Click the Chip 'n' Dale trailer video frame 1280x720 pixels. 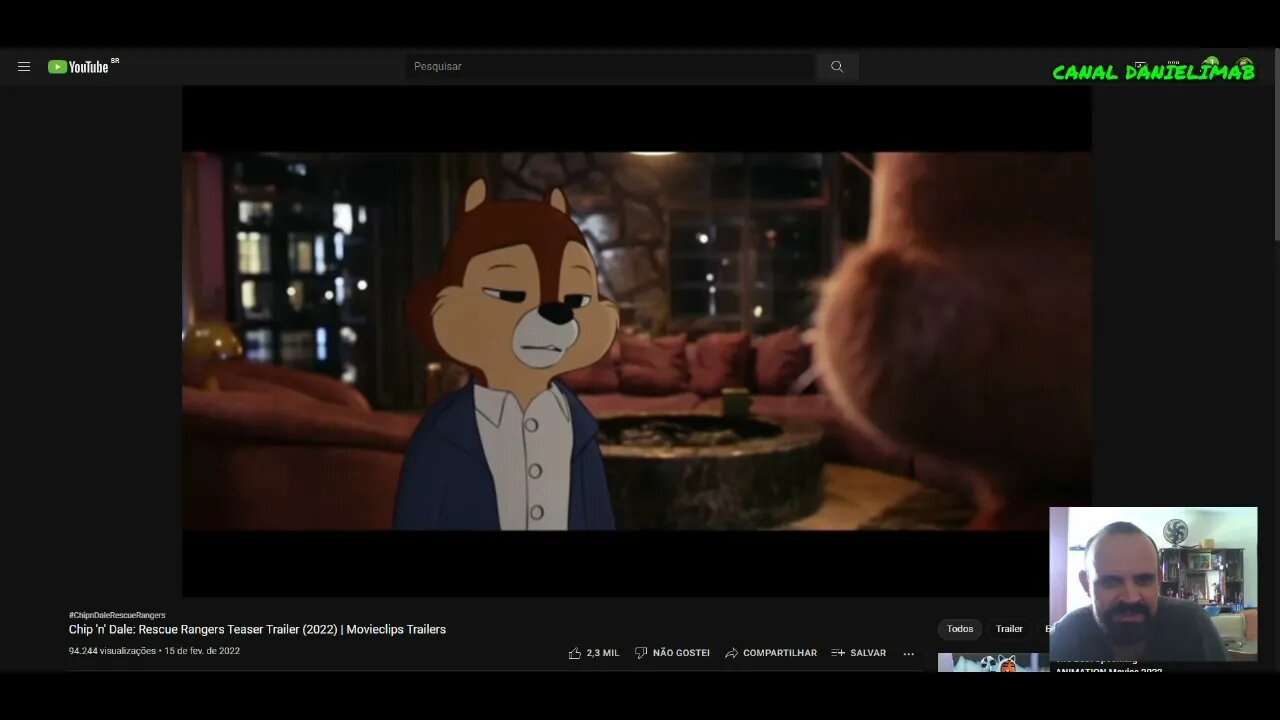tap(636, 341)
